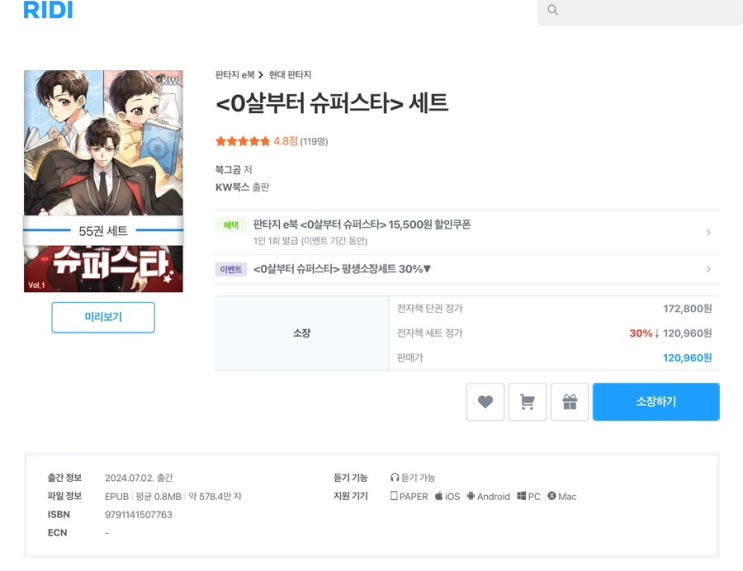Image resolution: width=743 pixels, height=571 pixels.
Task: Click the gift box icon
Action: pyautogui.click(x=570, y=402)
